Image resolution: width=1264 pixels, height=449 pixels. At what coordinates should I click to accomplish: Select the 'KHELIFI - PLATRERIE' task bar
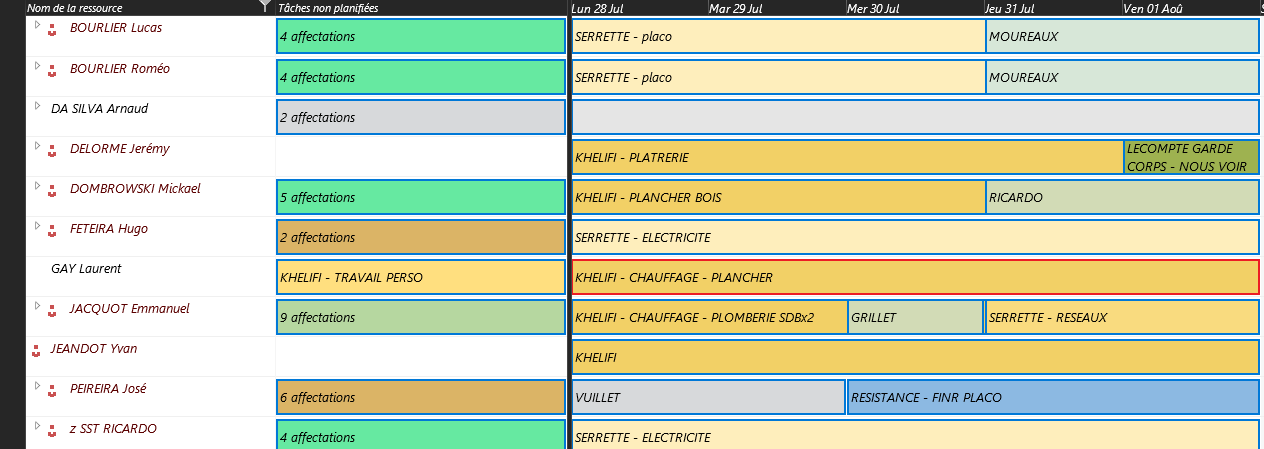coord(847,157)
